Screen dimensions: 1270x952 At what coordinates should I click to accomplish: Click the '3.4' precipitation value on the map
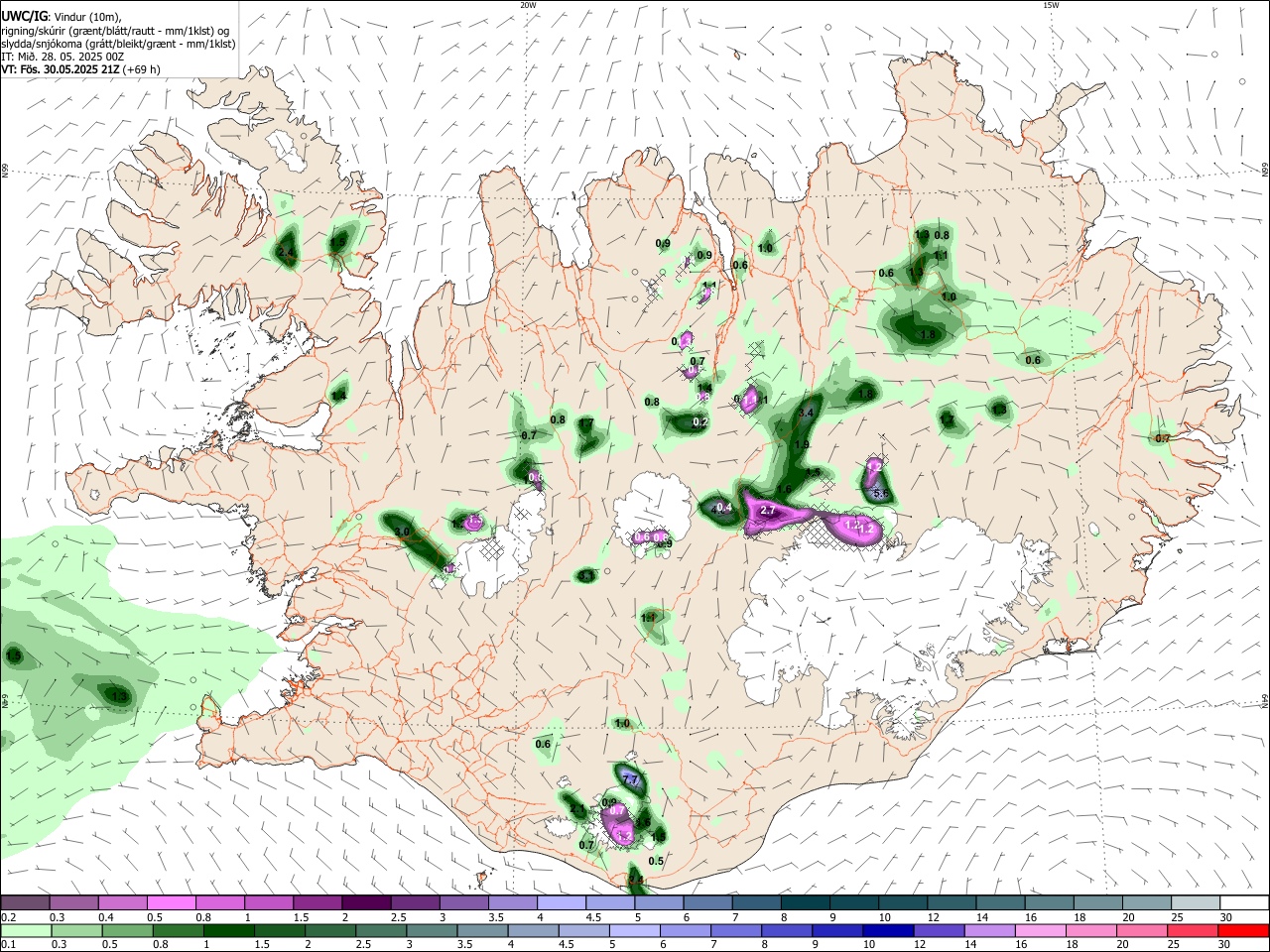pos(806,413)
